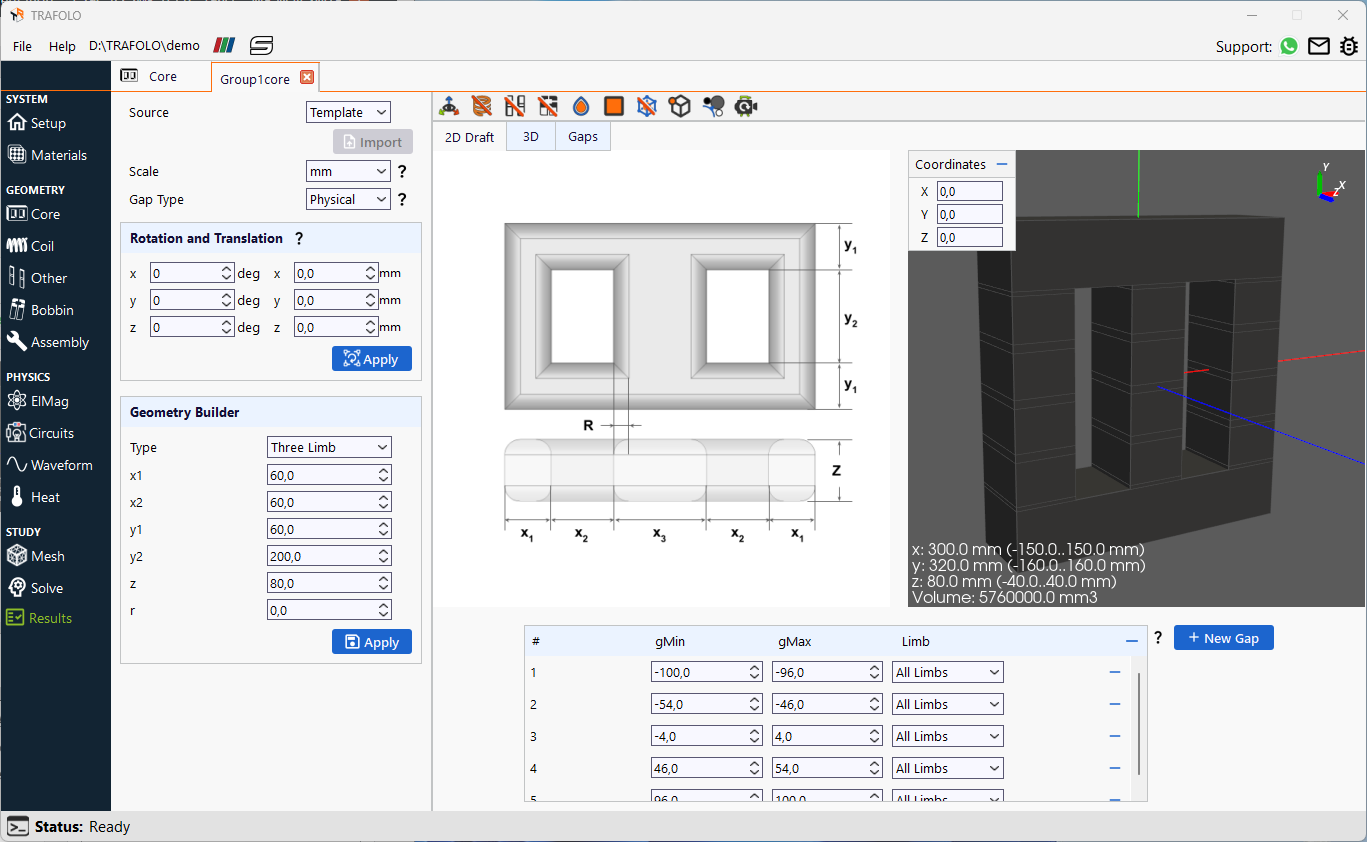The height and width of the screenshot is (842, 1367).
Task: Click the WhatsApp support icon
Action: pos(1288,46)
